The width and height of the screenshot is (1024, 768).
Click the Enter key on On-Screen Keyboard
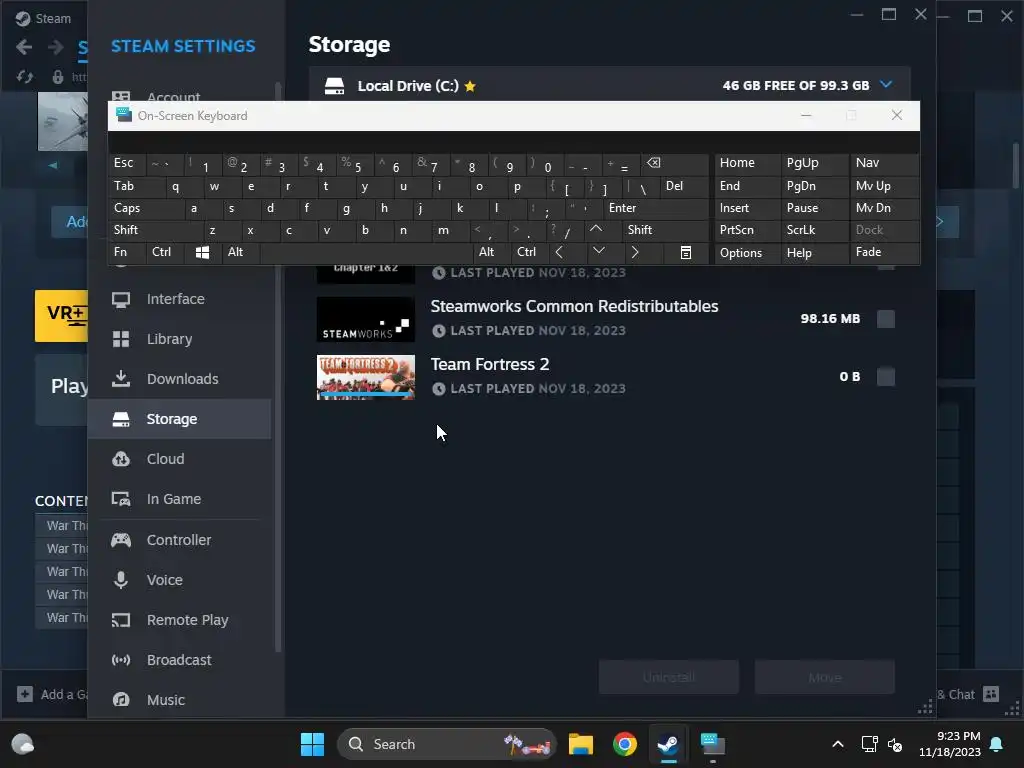(656, 208)
